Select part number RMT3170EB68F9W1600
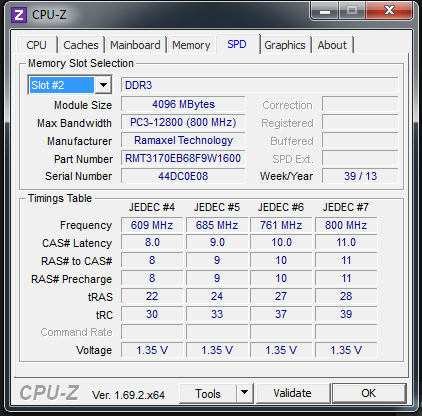The image size is (422, 416). click(x=183, y=158)
